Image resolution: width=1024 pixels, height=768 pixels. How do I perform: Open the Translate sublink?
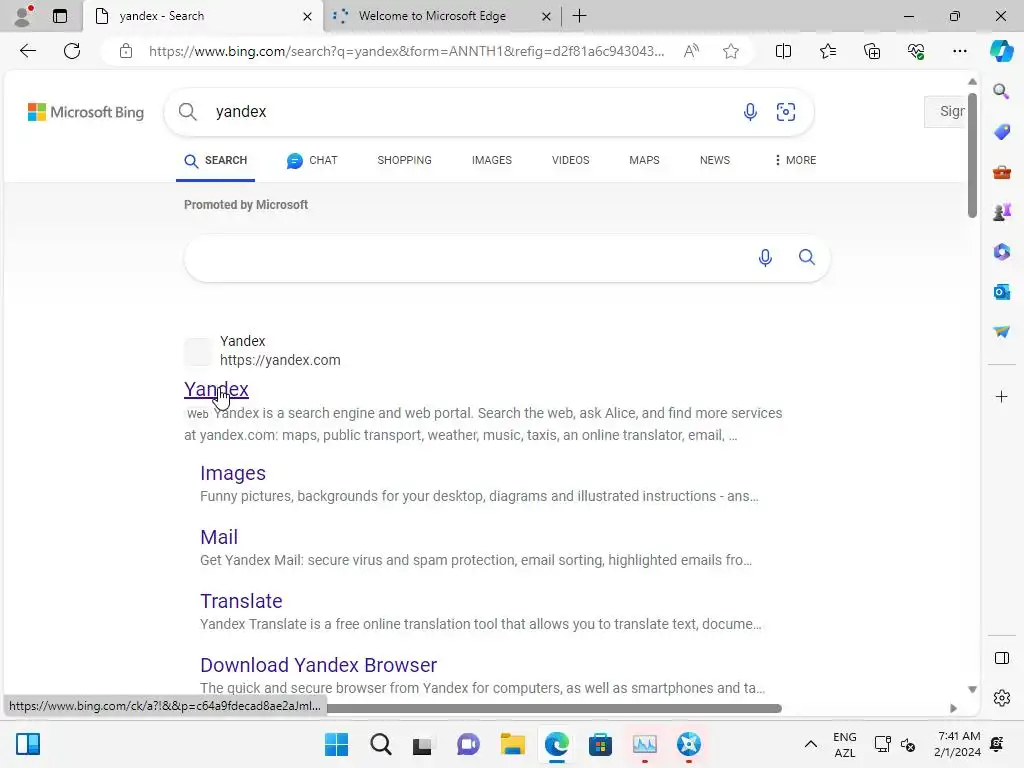(x=241, y=601)
